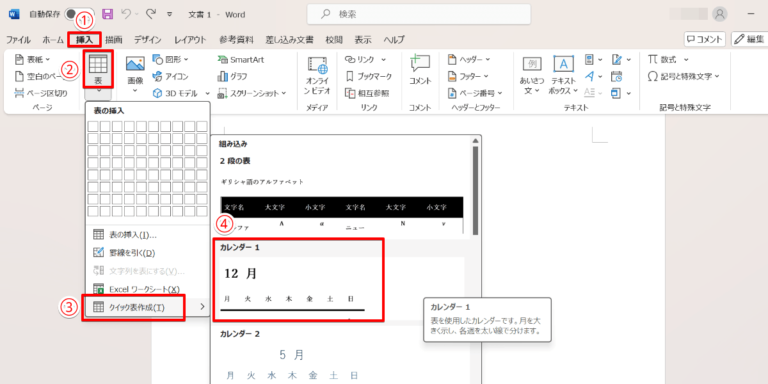The height and width of the screenshot is (384, 768).
Task: Click the 相互参照 cross-reference button
Action: pos(367,93)
